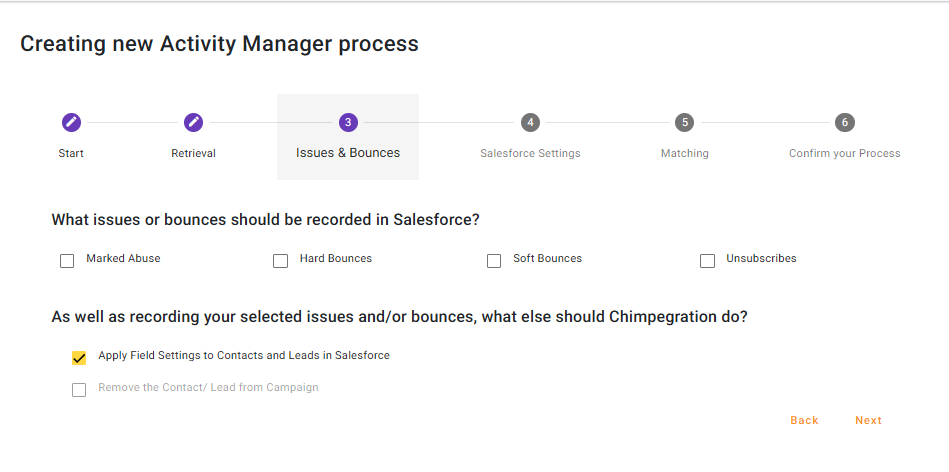Click step 6 Confirm circle icon

tap(845, 122)
